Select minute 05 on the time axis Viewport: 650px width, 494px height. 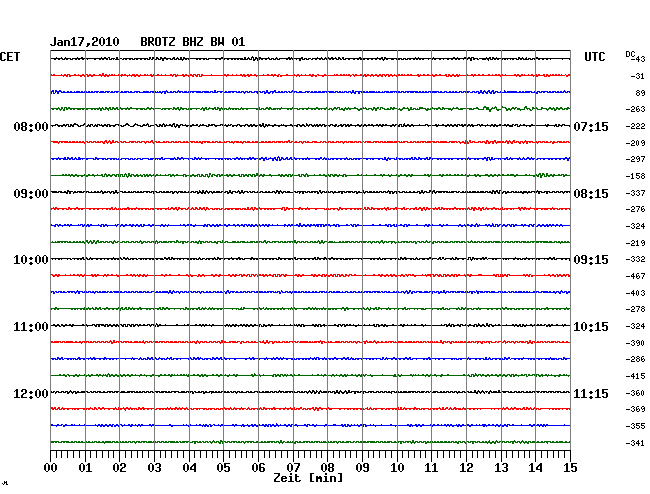[x=224, y=467]
